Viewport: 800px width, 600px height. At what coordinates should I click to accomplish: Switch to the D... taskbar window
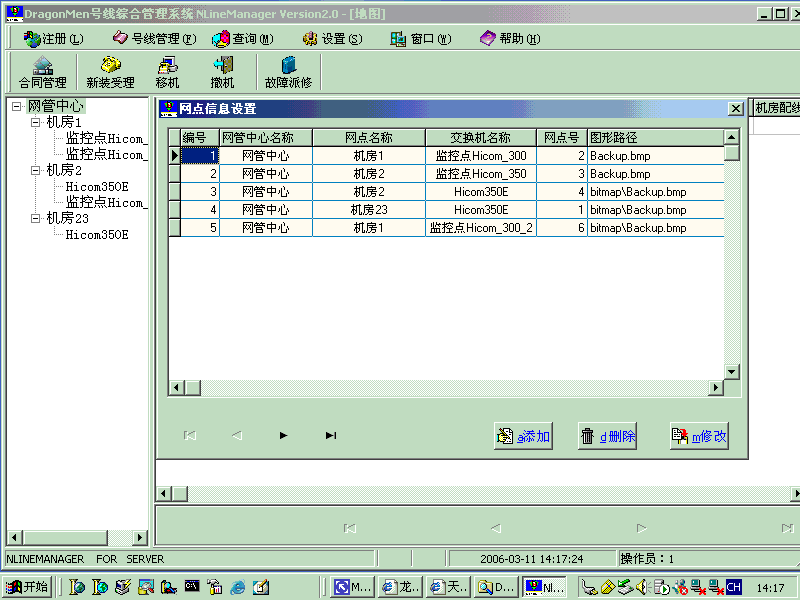point(495,587)
